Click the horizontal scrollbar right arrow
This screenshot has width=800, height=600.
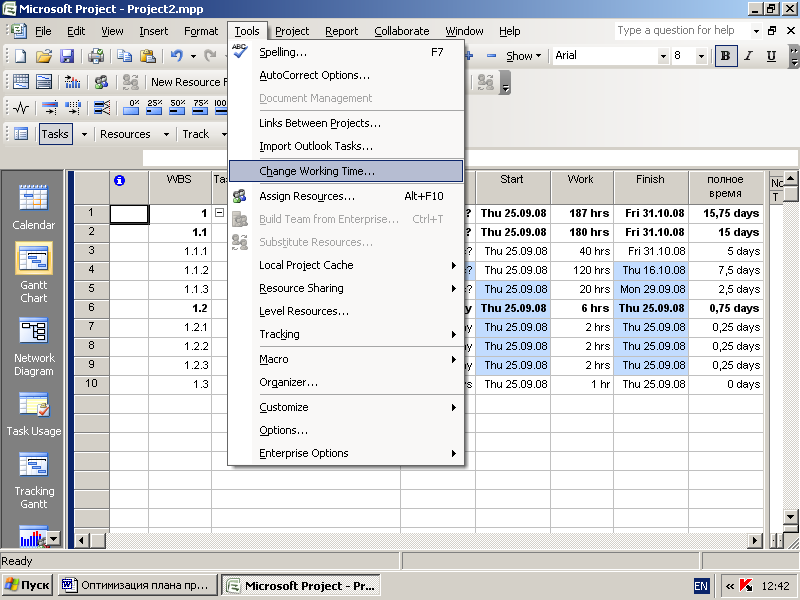[754, 540]
